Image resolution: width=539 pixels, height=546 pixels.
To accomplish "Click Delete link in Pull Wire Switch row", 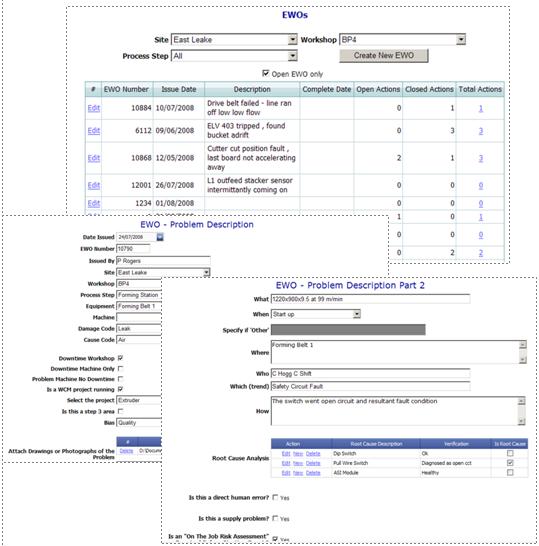I will 313,463.
